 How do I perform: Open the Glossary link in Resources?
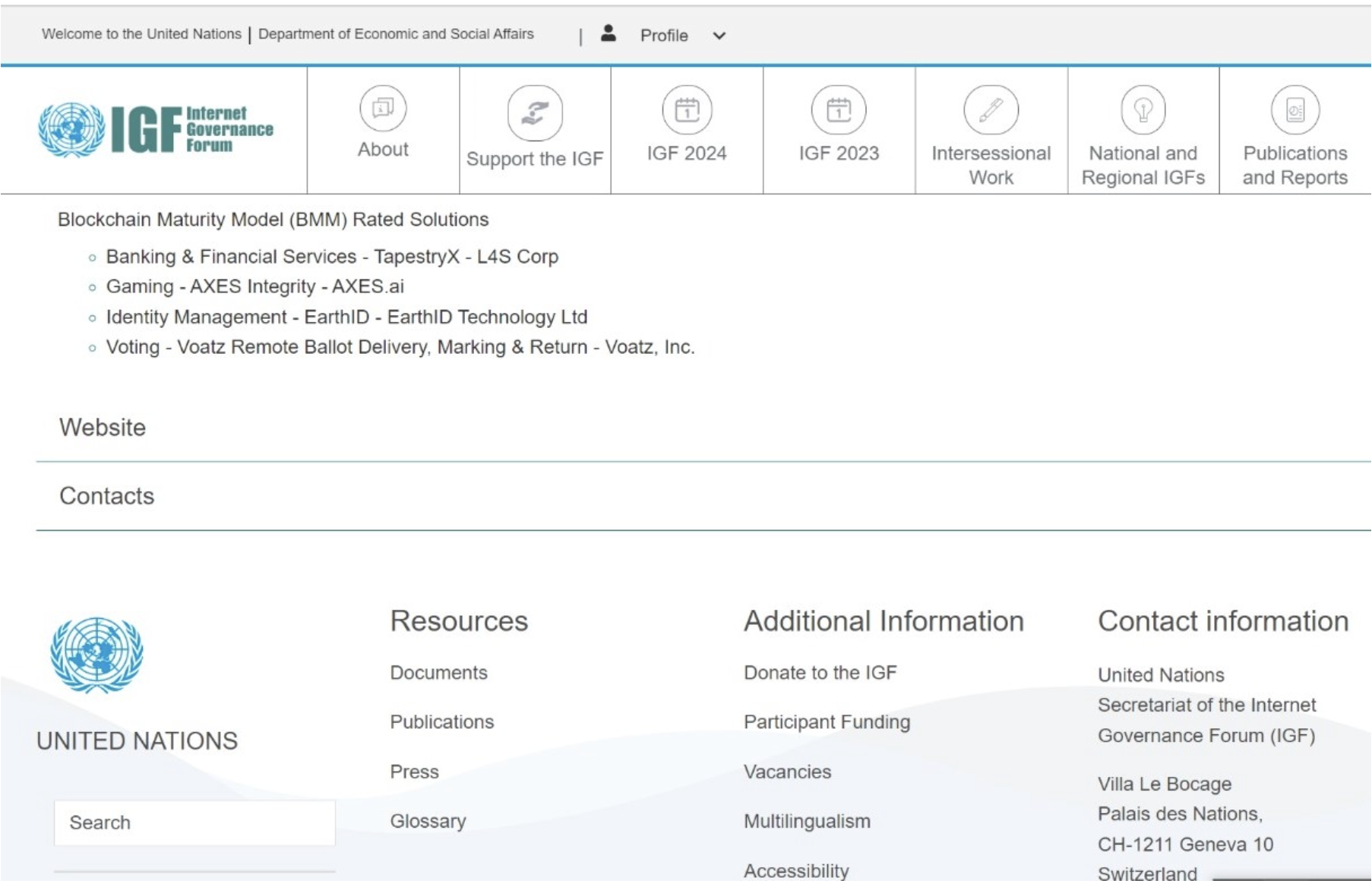pos(428,822)
